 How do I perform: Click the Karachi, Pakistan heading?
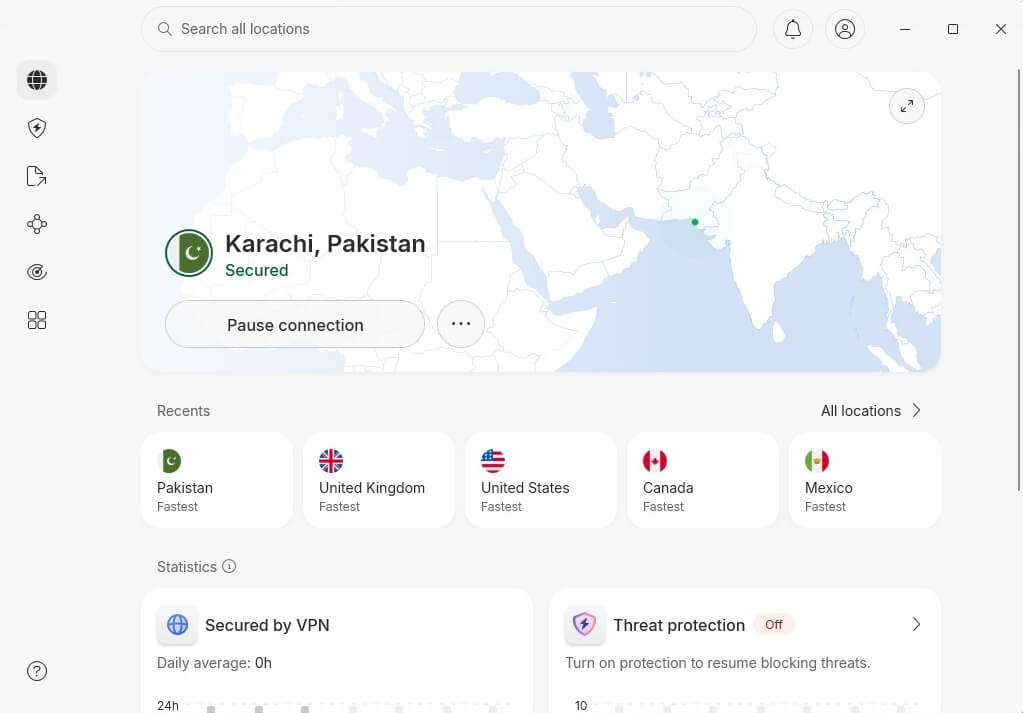325,243
